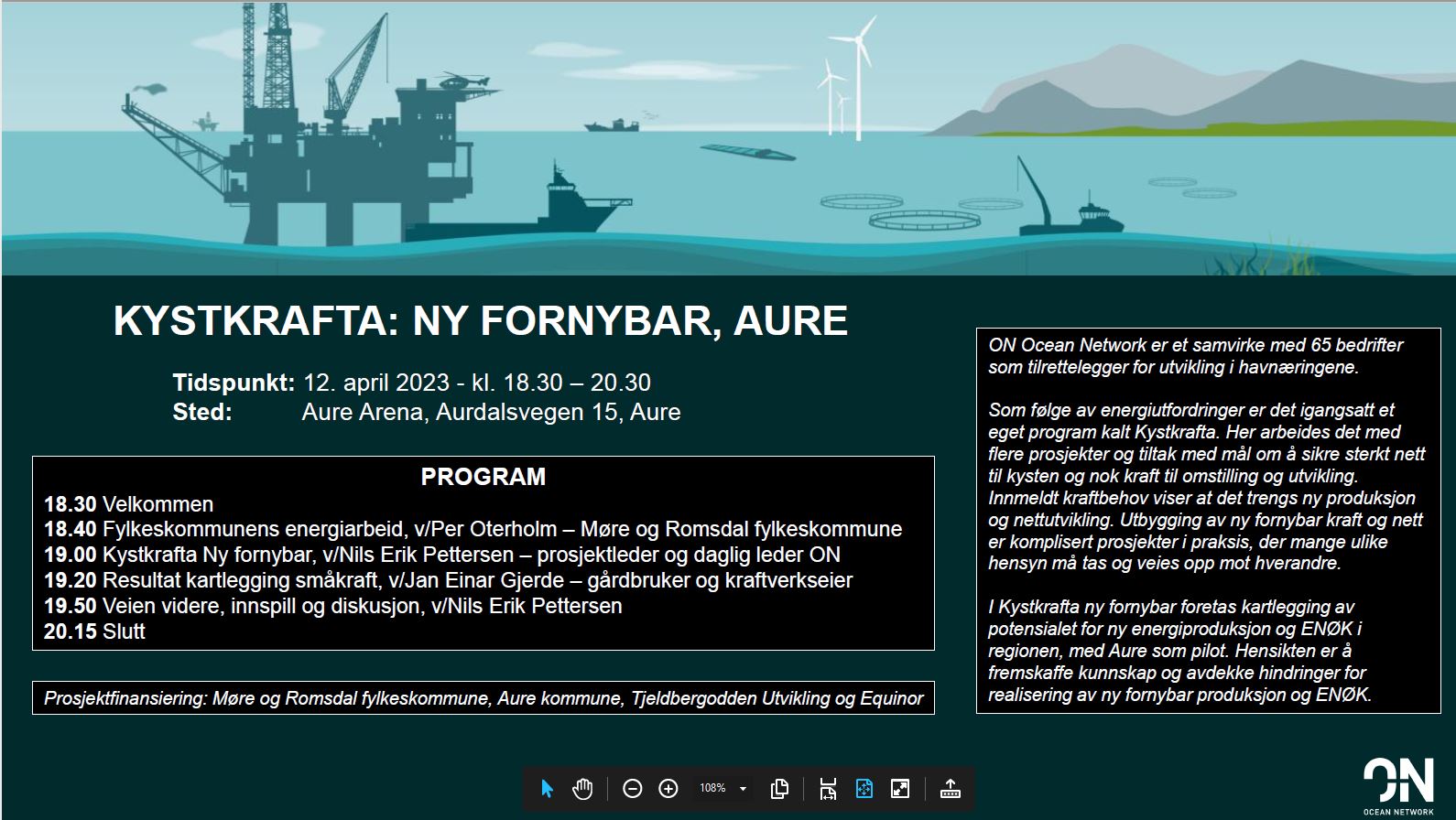Zoom out with the minus button
Image resolution: width=1456 pixels, height=820 pixels.
coord(632,788)
